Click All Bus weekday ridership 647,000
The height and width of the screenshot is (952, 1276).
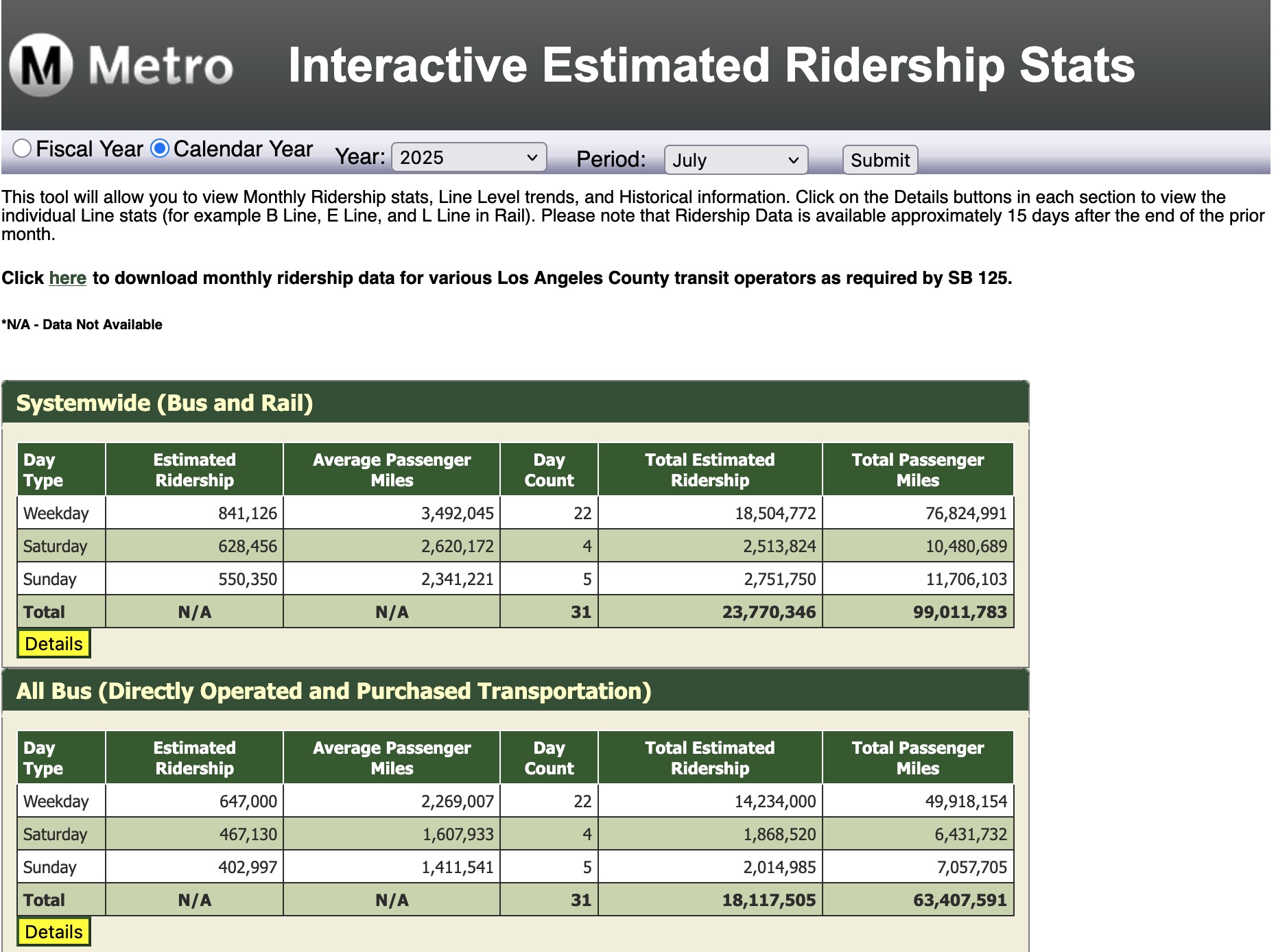click(248, 801)
